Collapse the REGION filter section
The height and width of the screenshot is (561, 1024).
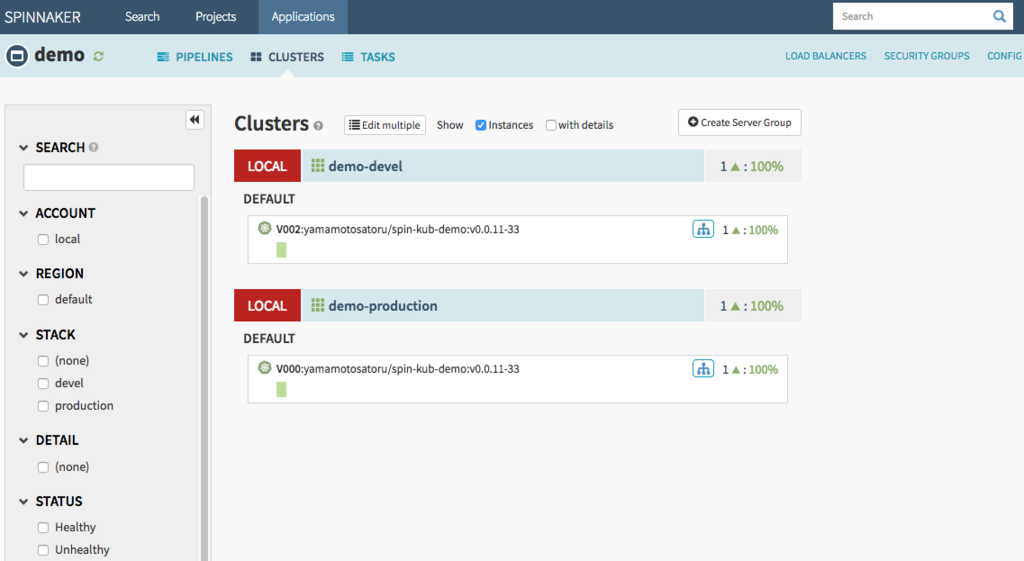click(x=24, y=274)
